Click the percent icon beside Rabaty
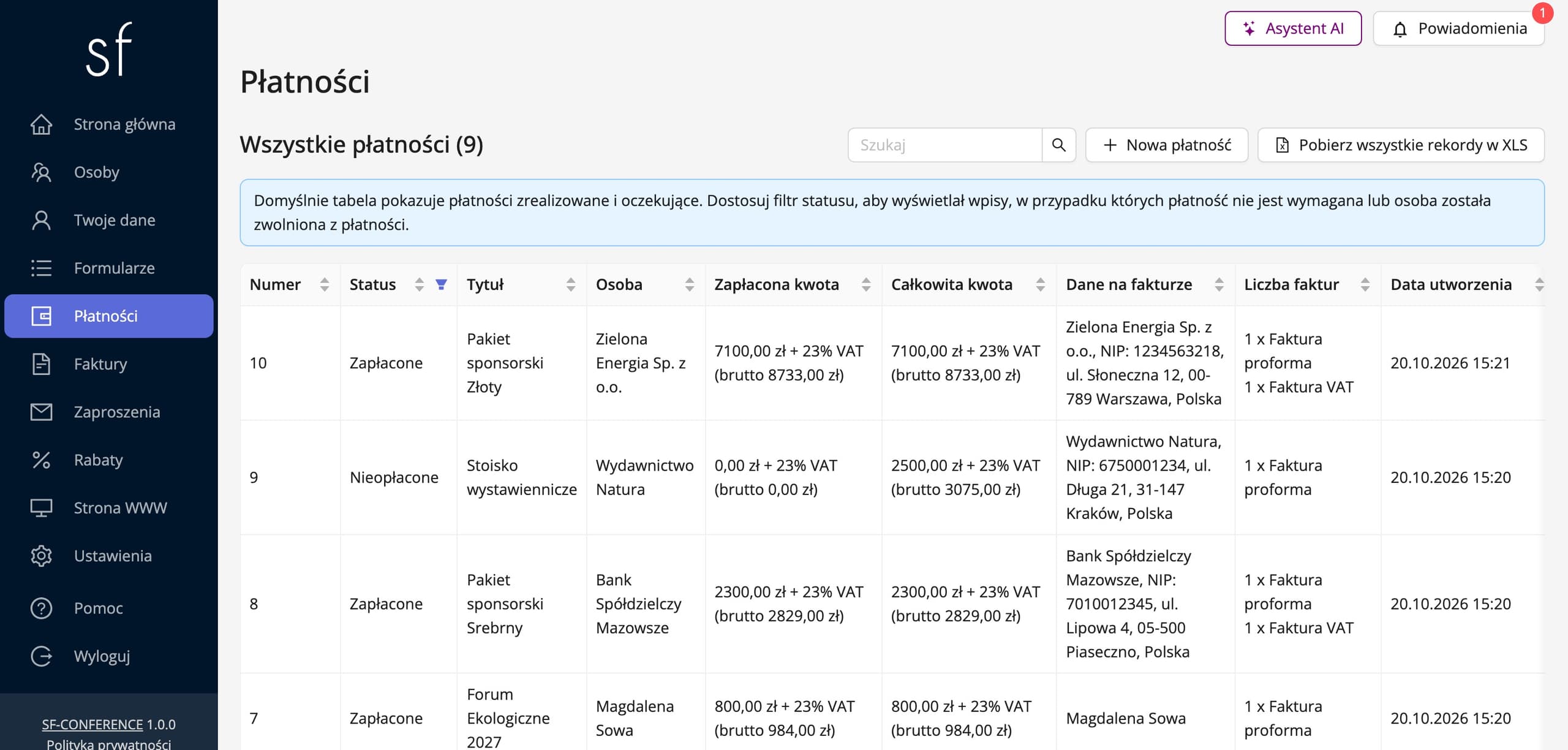This screenshot has height=750, width=1568. pos(41,460)
